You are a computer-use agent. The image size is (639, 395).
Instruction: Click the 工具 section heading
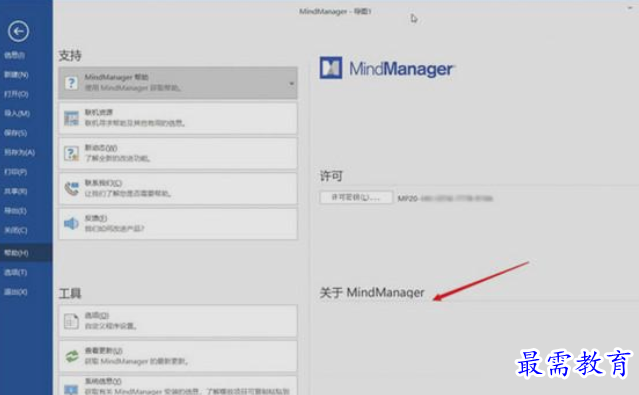pyautogui.click(x=70, y=293)
